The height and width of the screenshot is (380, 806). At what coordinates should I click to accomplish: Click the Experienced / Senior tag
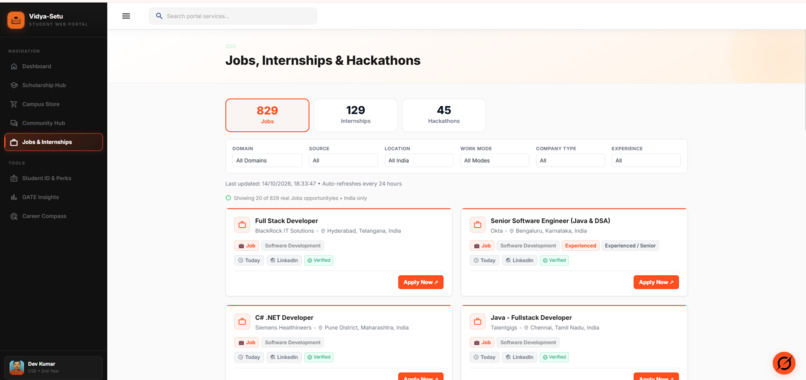point(630,246)
